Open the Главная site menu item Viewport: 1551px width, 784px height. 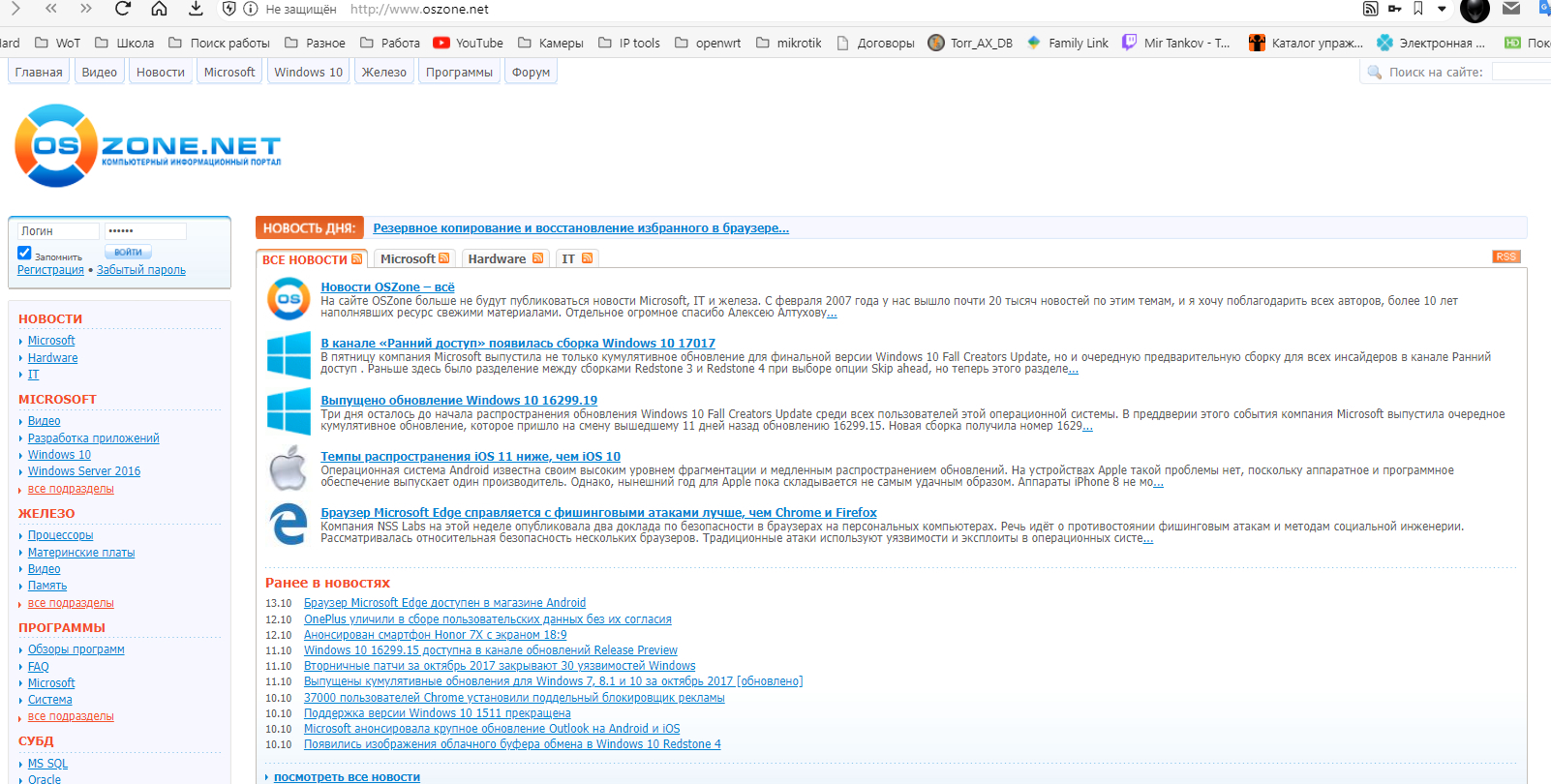coord(39,72)
